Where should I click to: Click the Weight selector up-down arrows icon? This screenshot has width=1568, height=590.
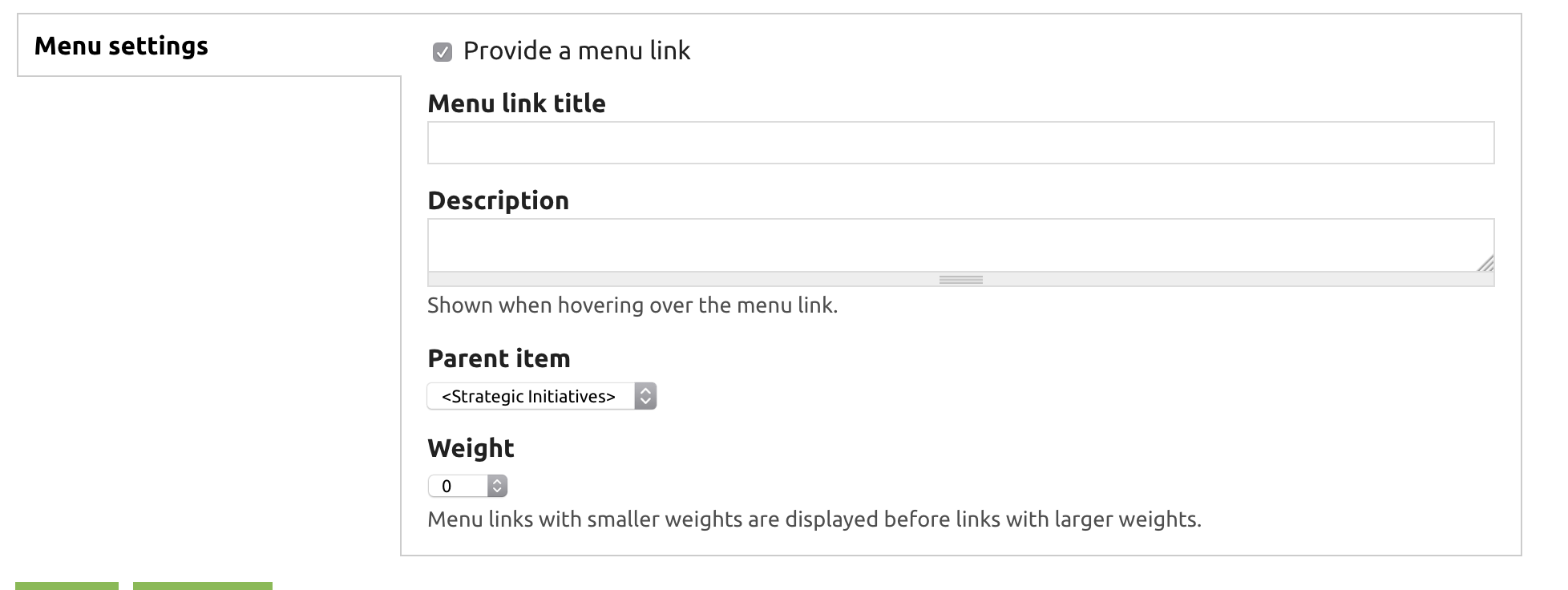[x=497, y=486]
